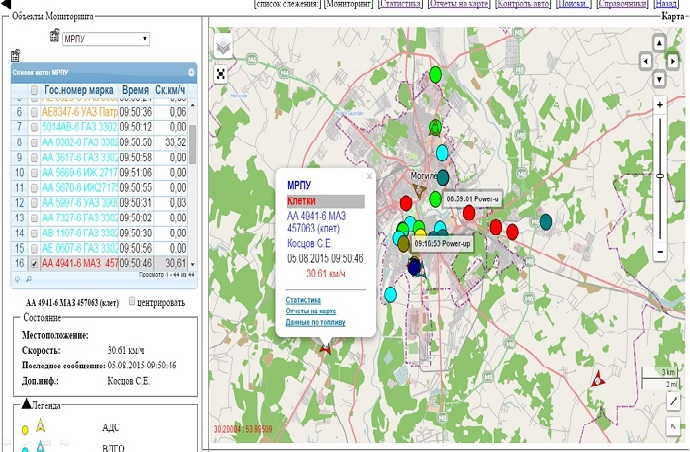Pan the map left with arrow

pyautogui.click(x=646, y=61)
